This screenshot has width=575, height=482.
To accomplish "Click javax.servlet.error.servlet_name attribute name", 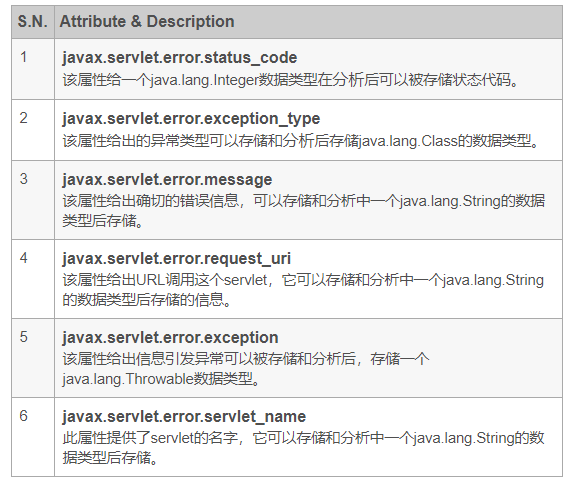I will pyautogui.click(x=184, y=416).
